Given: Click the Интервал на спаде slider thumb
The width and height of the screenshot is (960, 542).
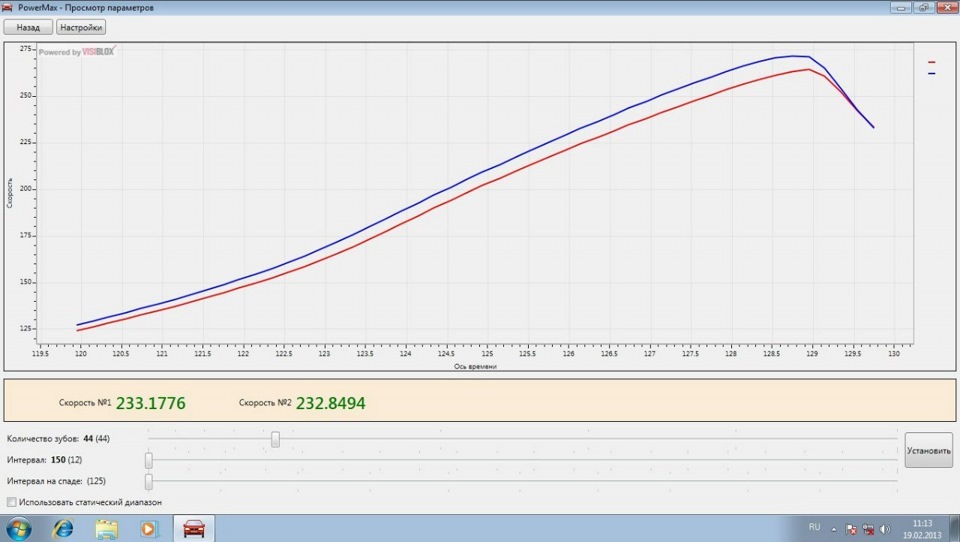Looking at the screenshot, I should point(149,482).
